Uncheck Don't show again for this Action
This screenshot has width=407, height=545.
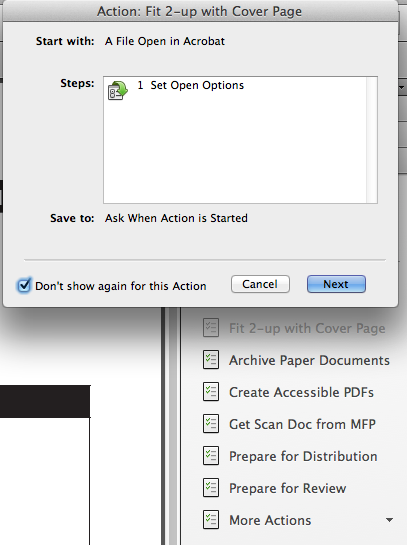tap(24, 285)
